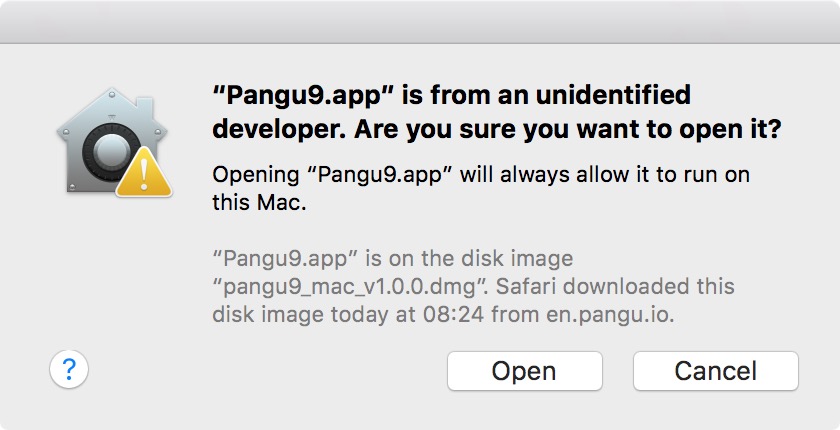Click the 08:24 download time
The height and width of the screenshot is (430, 840).
[x=453, y=314]
